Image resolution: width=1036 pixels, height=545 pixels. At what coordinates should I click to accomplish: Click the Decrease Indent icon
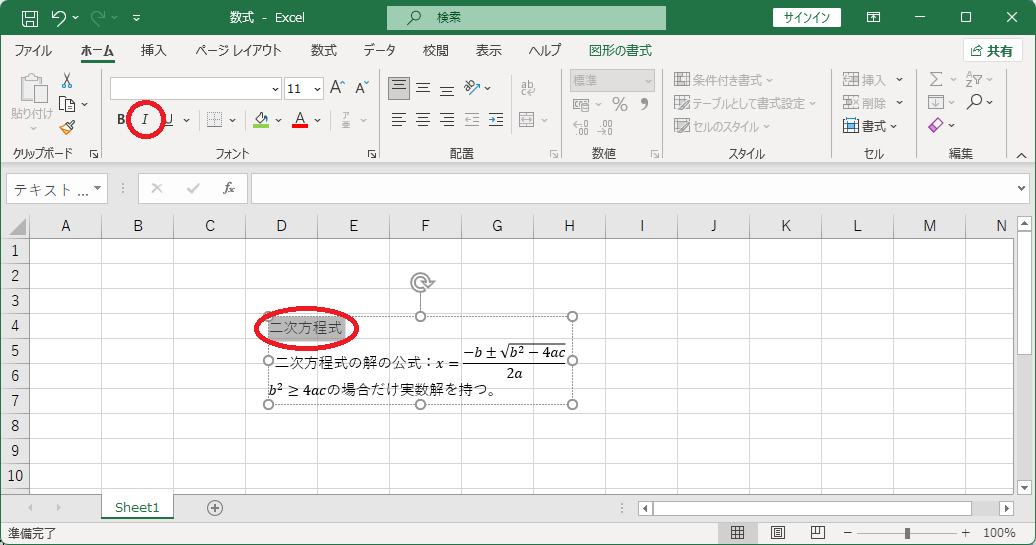[x=472, y=120]
